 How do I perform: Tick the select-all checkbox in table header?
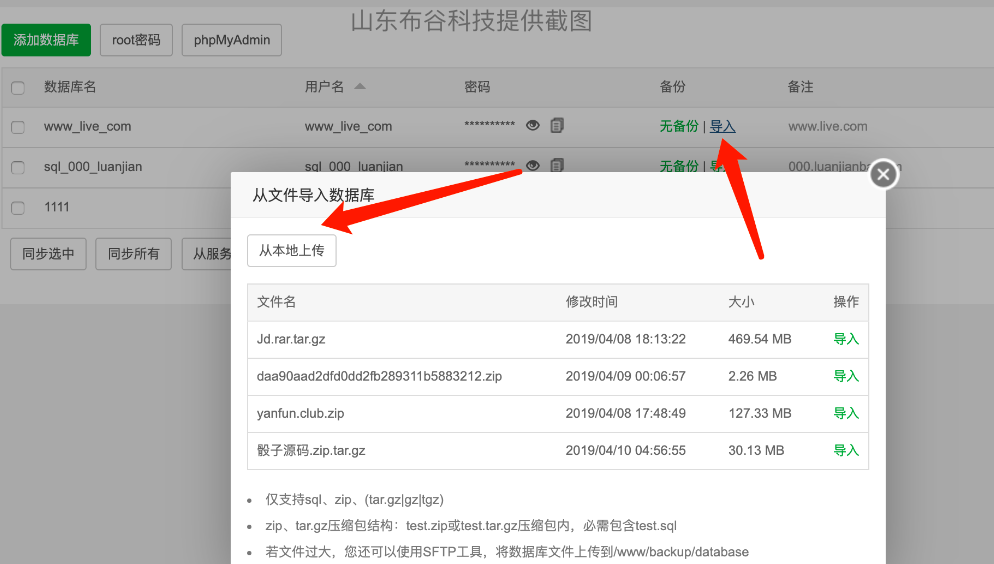18,88
